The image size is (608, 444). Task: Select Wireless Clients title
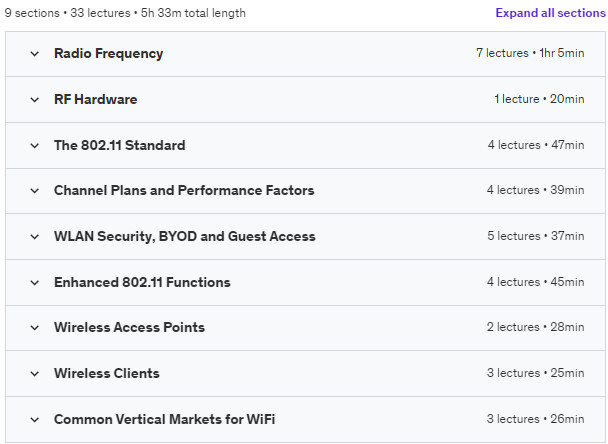[x=107, y=373]
